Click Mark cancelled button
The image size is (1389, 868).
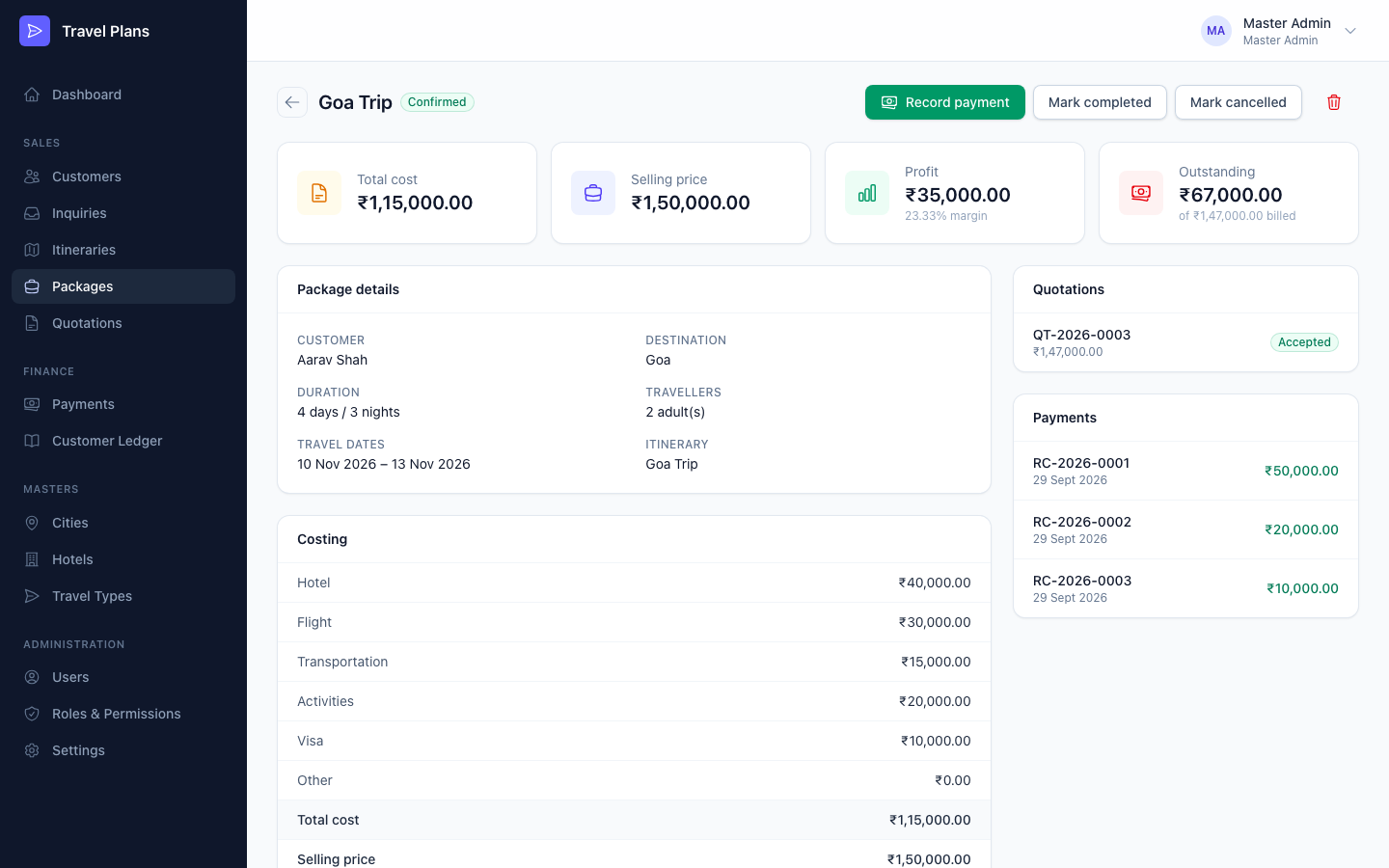click(x=1239, y=102)
